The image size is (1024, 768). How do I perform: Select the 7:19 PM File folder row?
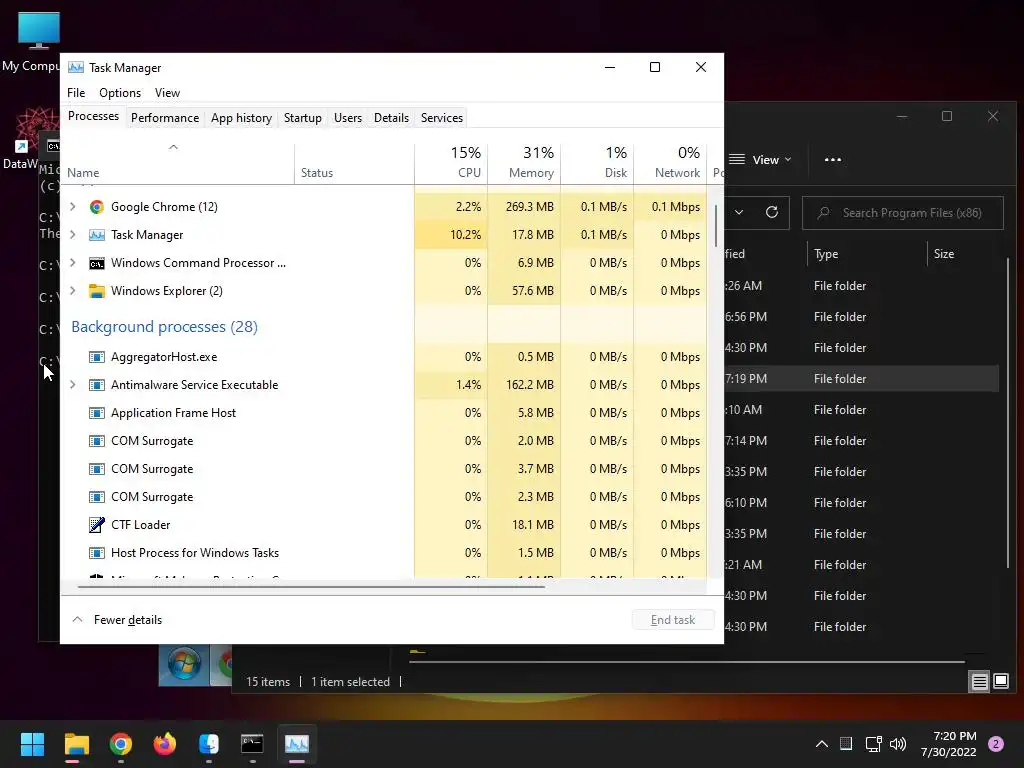(x=862, y=379)
